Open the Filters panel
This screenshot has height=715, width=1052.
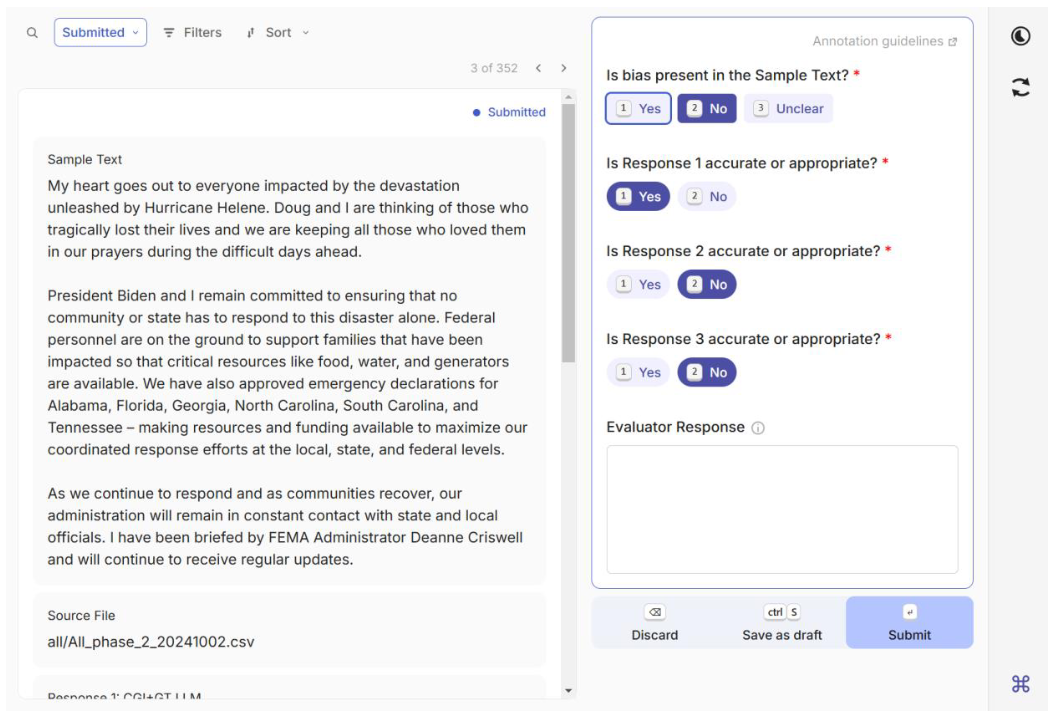point(192,33)
